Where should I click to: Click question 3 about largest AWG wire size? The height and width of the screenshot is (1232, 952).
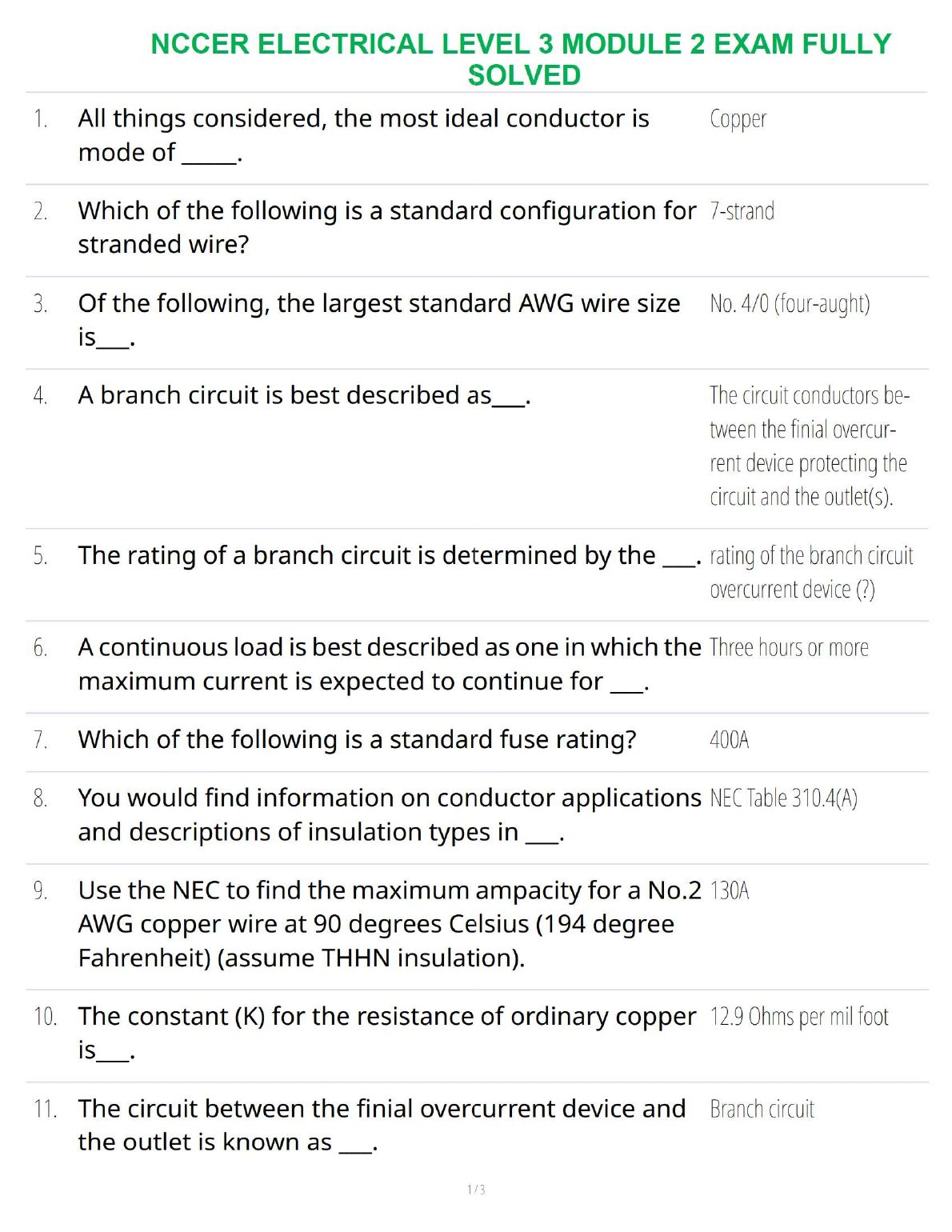(x=378, y=320)
